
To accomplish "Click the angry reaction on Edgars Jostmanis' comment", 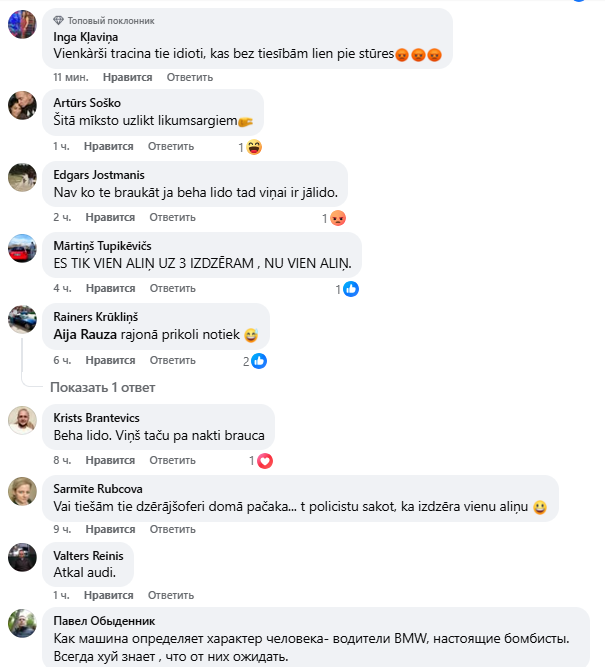I will 338,218.
